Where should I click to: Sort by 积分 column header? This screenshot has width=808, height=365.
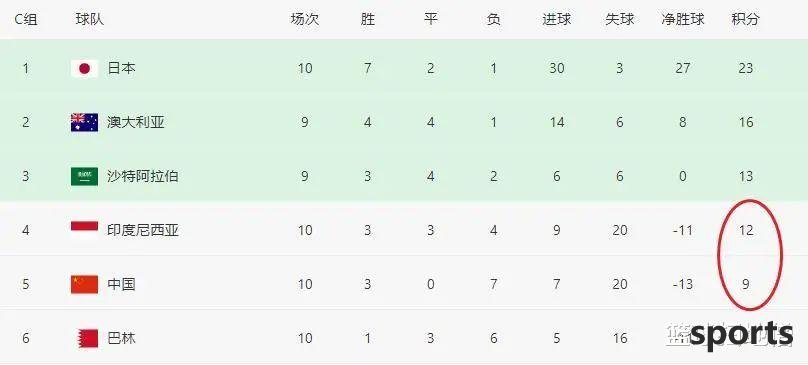click(x=745, y=20)
